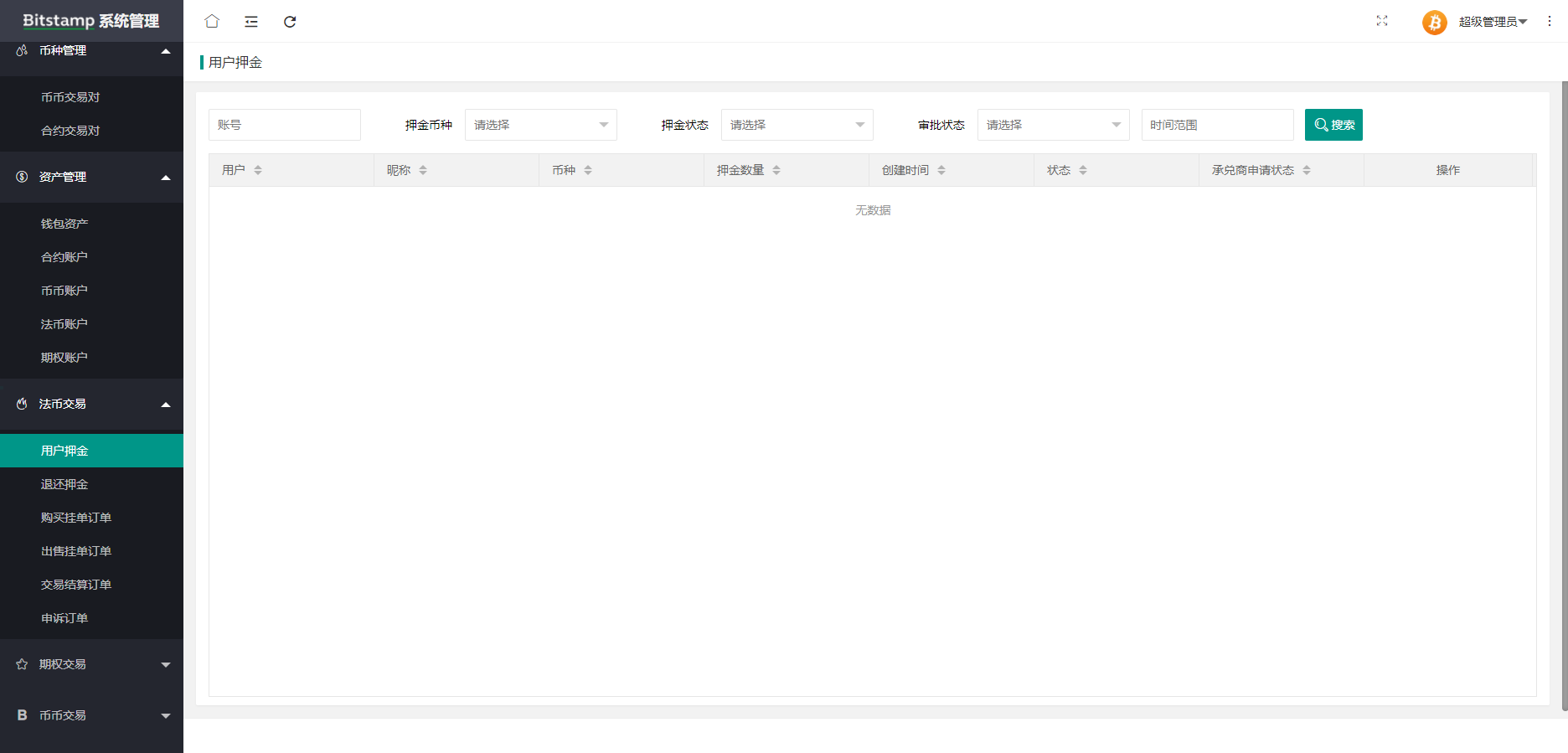Open the 押金状态 dropdown

pos(797,125)
